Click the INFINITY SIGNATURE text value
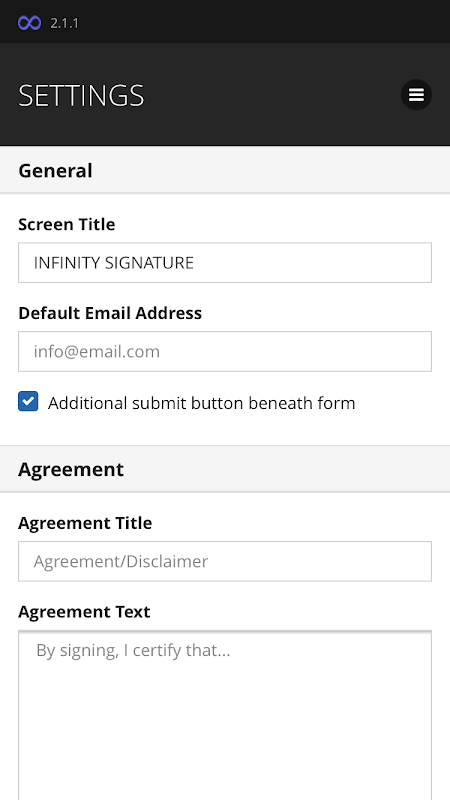The image size is (450, 800). [114, 263]
